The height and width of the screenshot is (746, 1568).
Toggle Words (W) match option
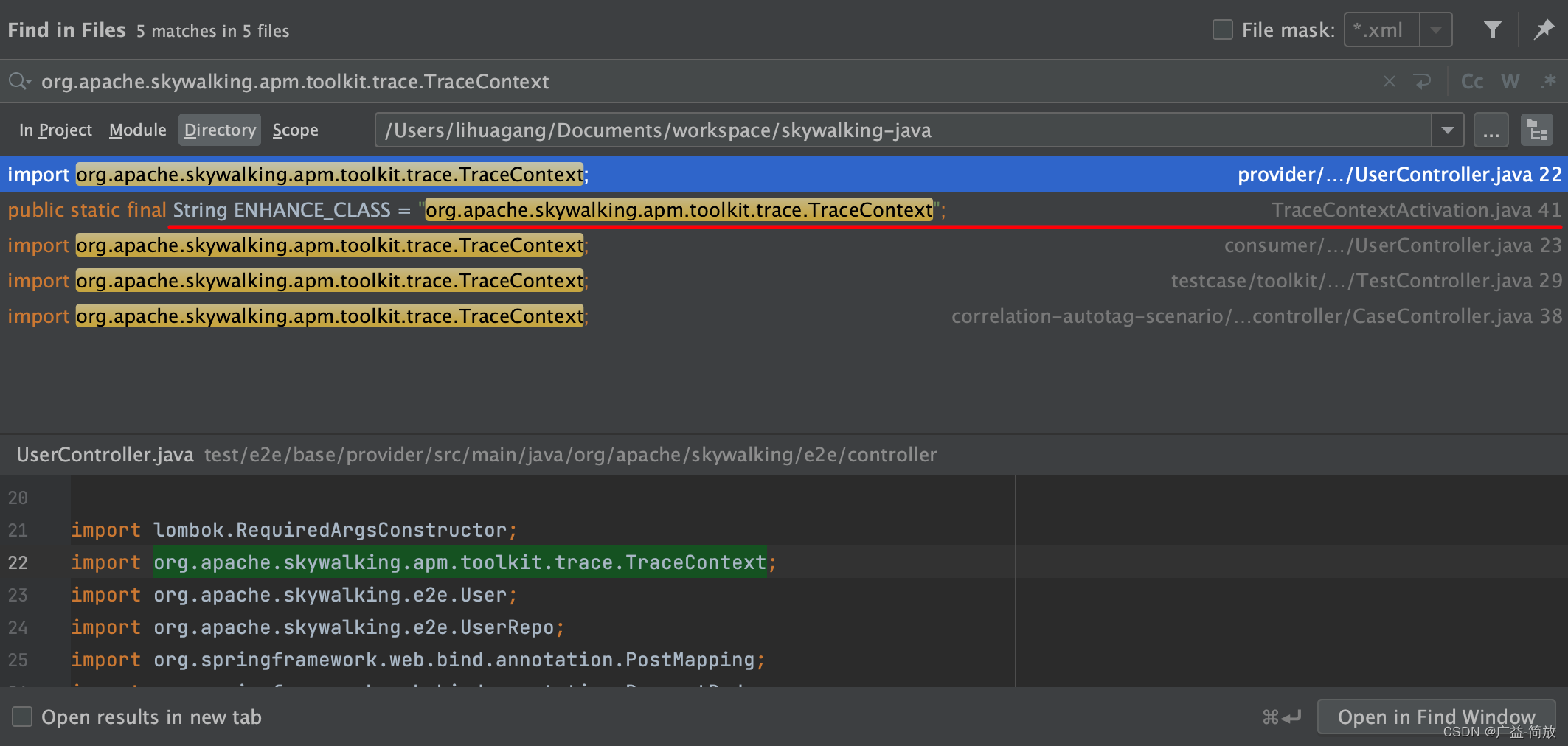point(1510,81)
